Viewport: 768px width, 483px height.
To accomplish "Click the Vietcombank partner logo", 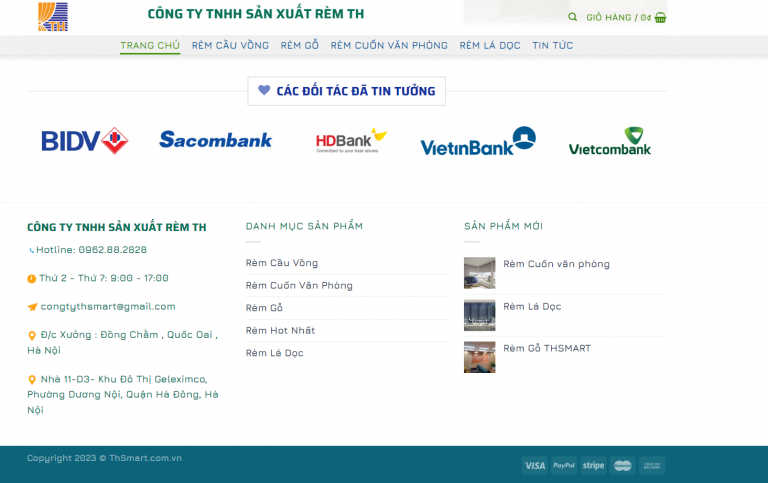I will [610, 141].
